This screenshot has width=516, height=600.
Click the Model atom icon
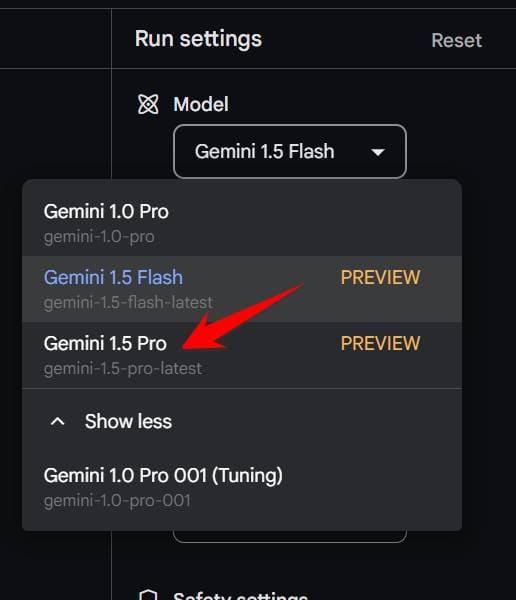[148, 104]
